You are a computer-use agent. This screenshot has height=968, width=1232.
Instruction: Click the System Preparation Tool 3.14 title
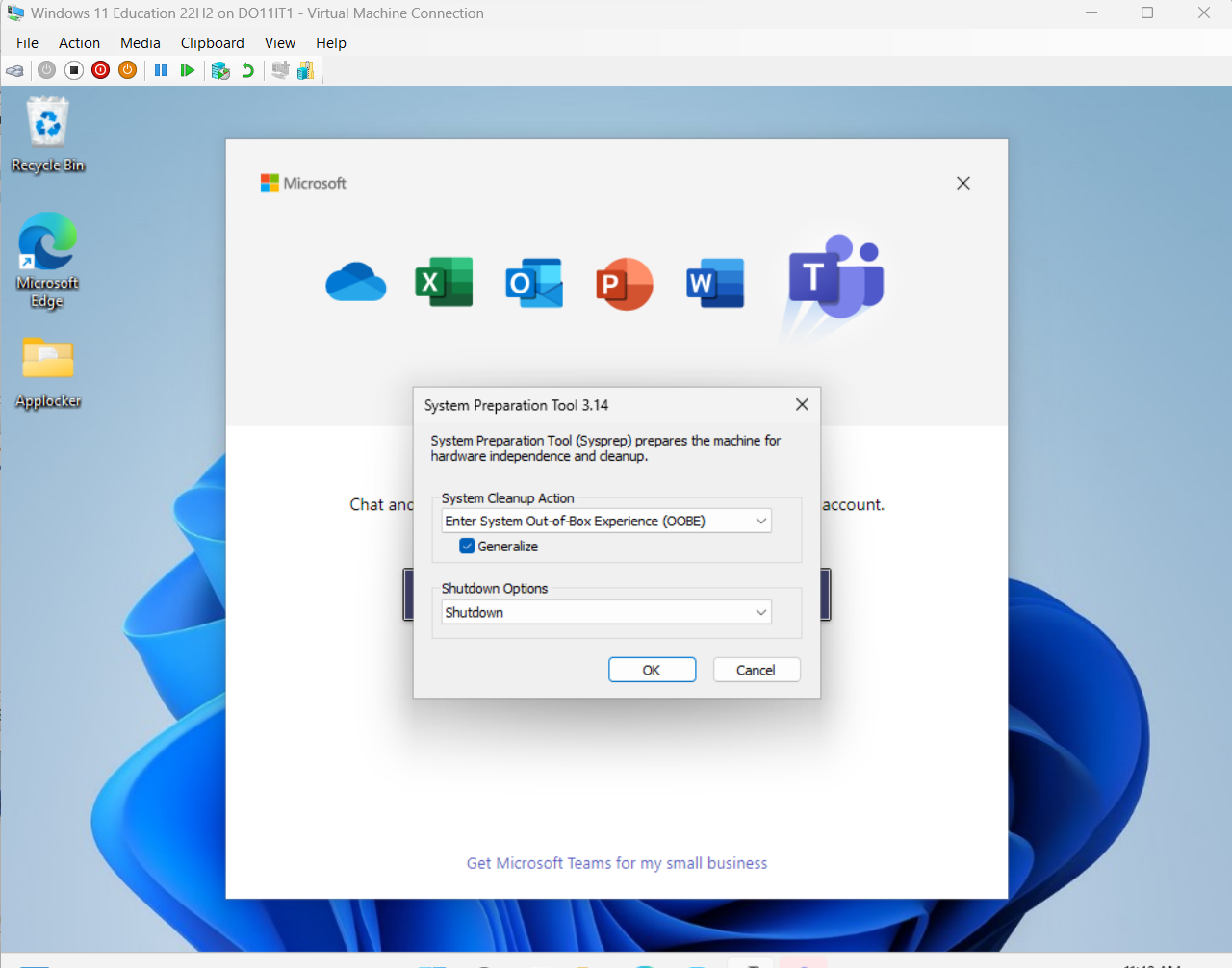coord(516,405)
